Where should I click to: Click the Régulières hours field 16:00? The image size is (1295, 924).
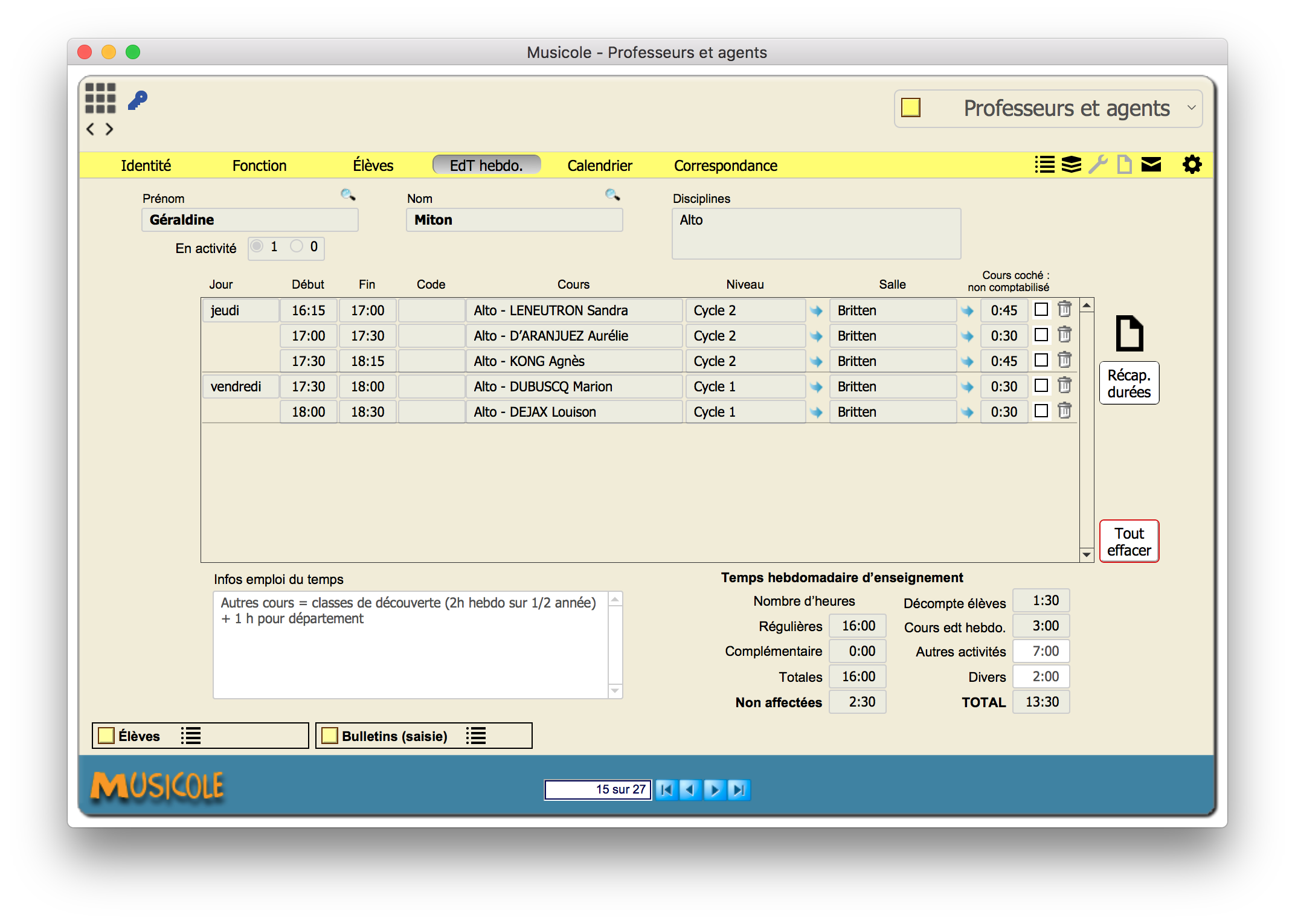point(858,626)
